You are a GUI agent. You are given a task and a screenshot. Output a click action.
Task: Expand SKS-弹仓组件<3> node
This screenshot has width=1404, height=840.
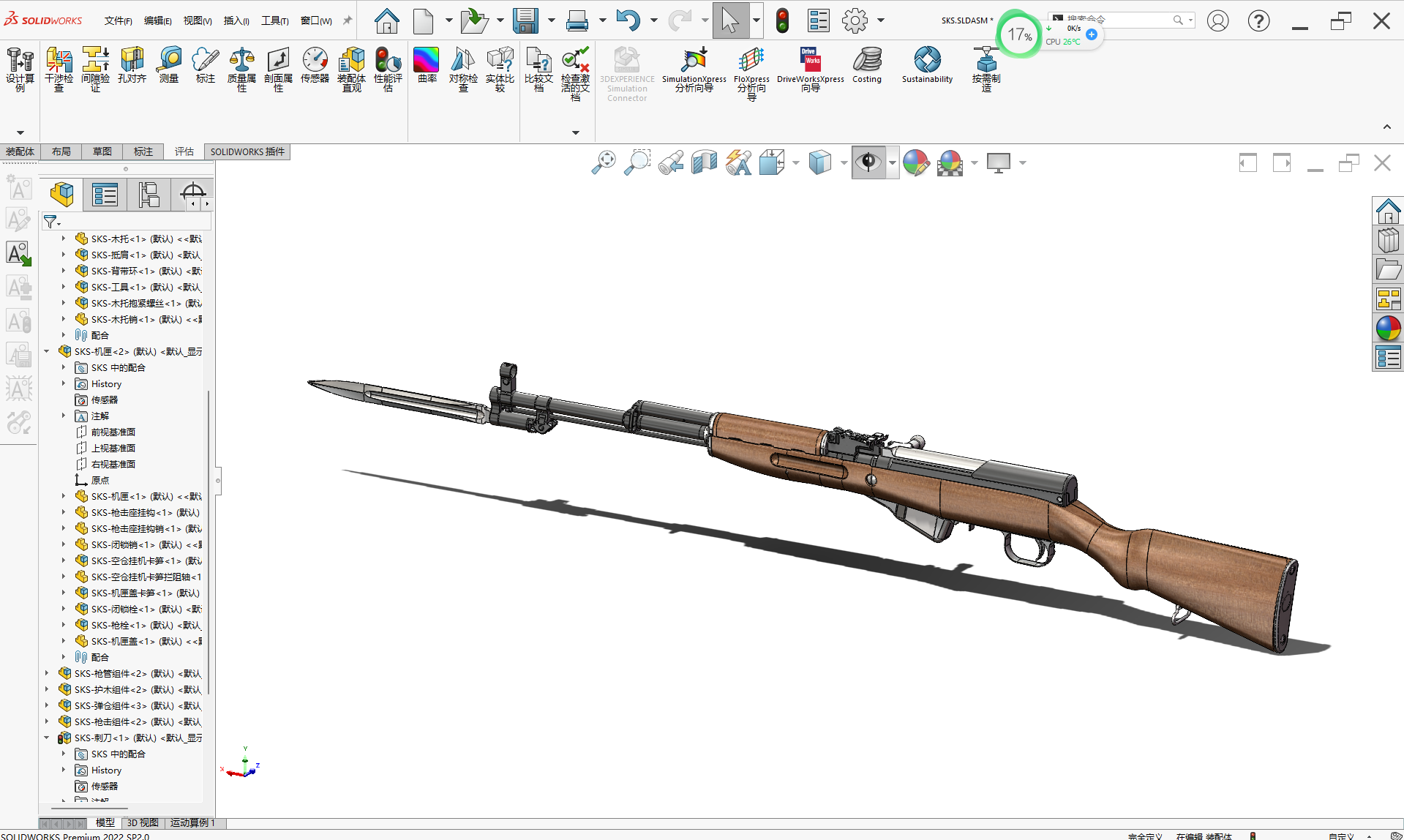click(x=47, y=705)
